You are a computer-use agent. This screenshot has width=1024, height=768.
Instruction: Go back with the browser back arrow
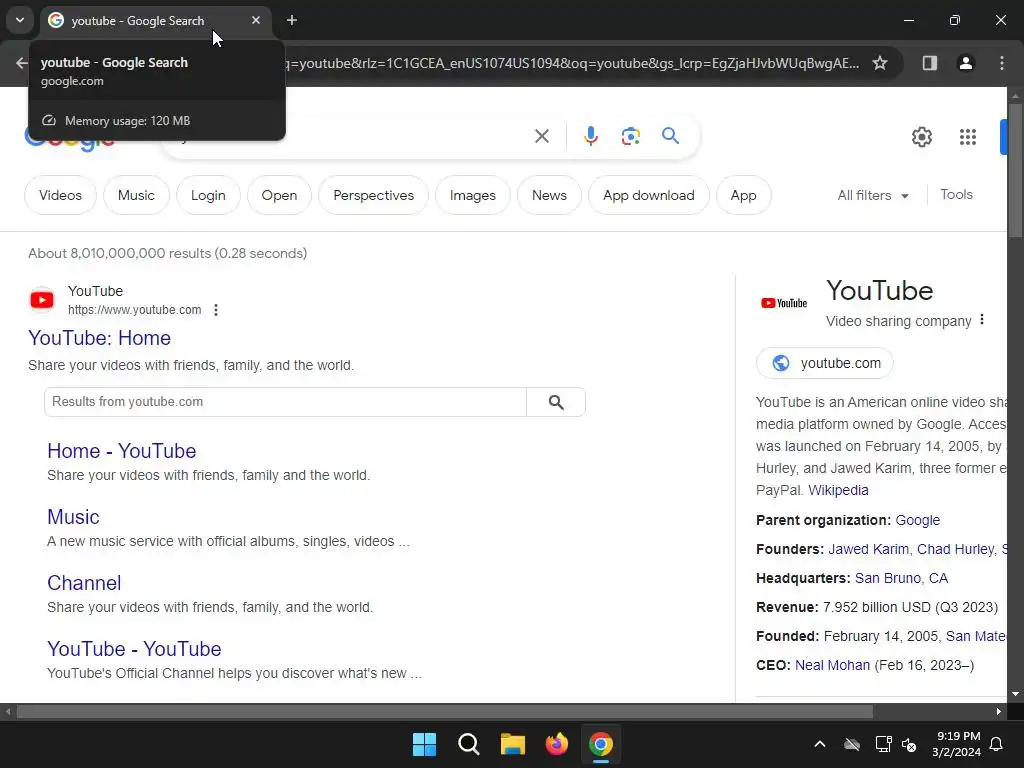click(x=22, y=63)
